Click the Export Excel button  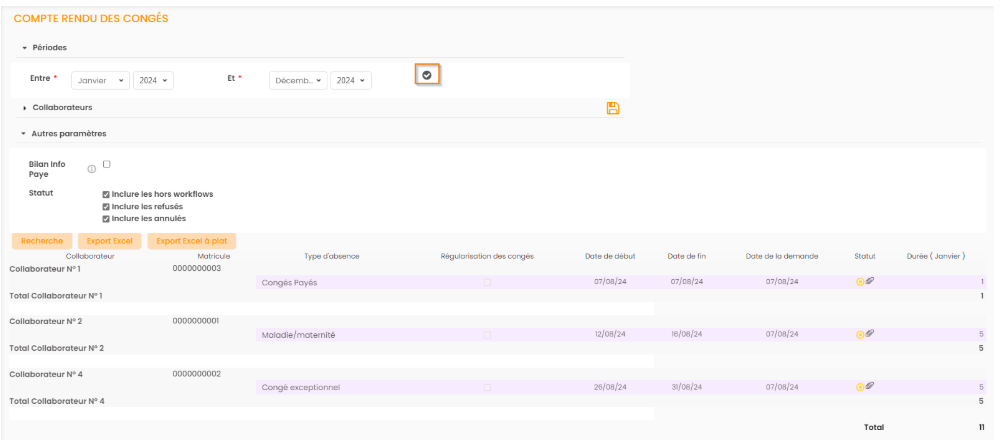109,241
